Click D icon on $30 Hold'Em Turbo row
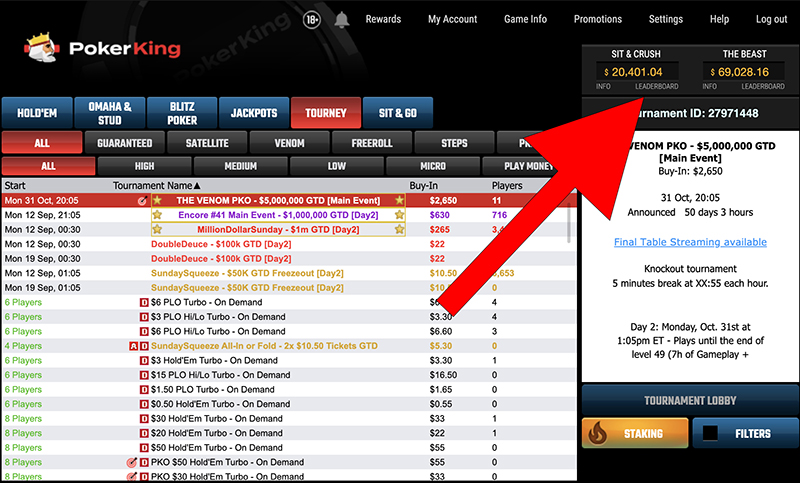 pyautogui.click(x=144, y=419)
